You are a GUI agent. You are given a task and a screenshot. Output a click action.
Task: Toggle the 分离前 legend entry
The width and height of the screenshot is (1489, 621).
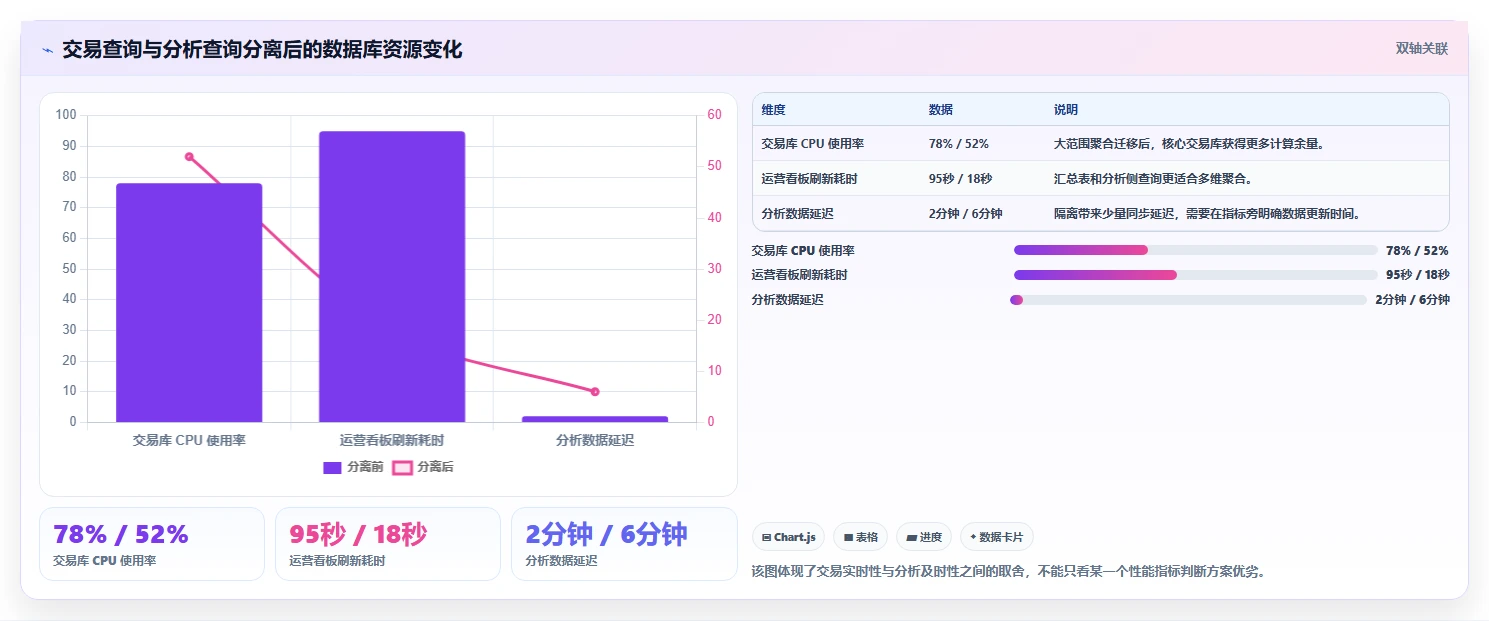353,467
